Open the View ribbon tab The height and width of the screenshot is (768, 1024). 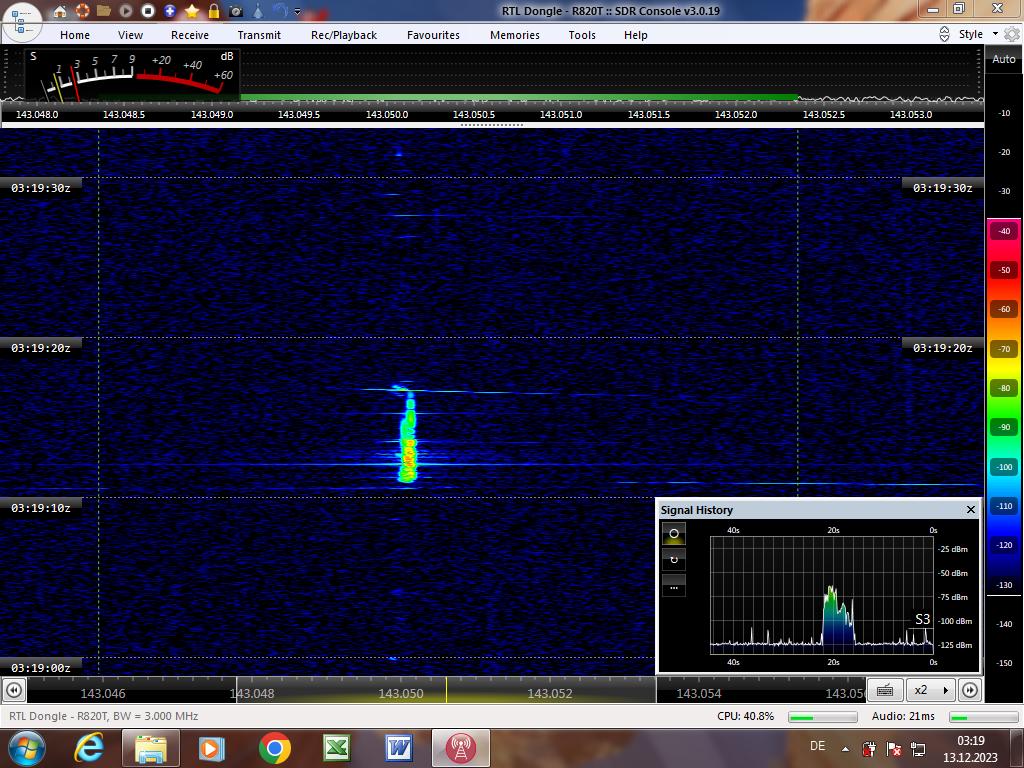coord(130,35)
